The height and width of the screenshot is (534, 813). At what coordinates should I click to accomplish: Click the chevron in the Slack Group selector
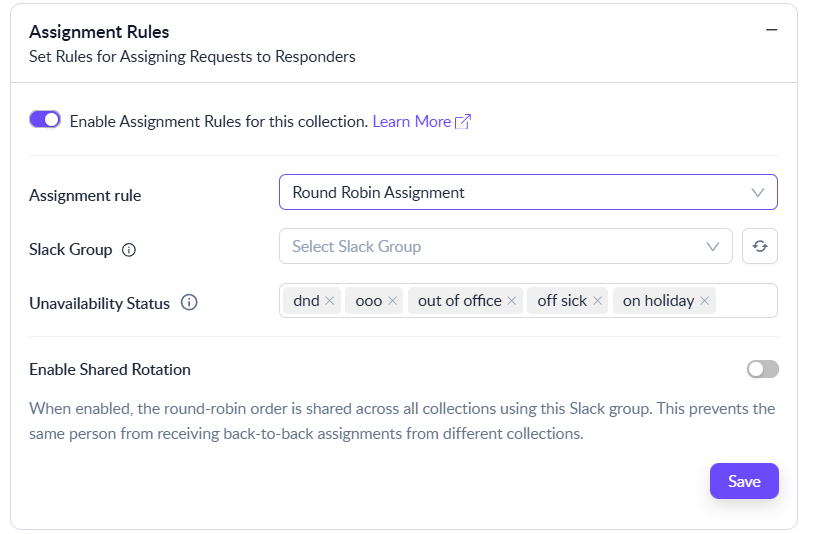tap(713, 246)
